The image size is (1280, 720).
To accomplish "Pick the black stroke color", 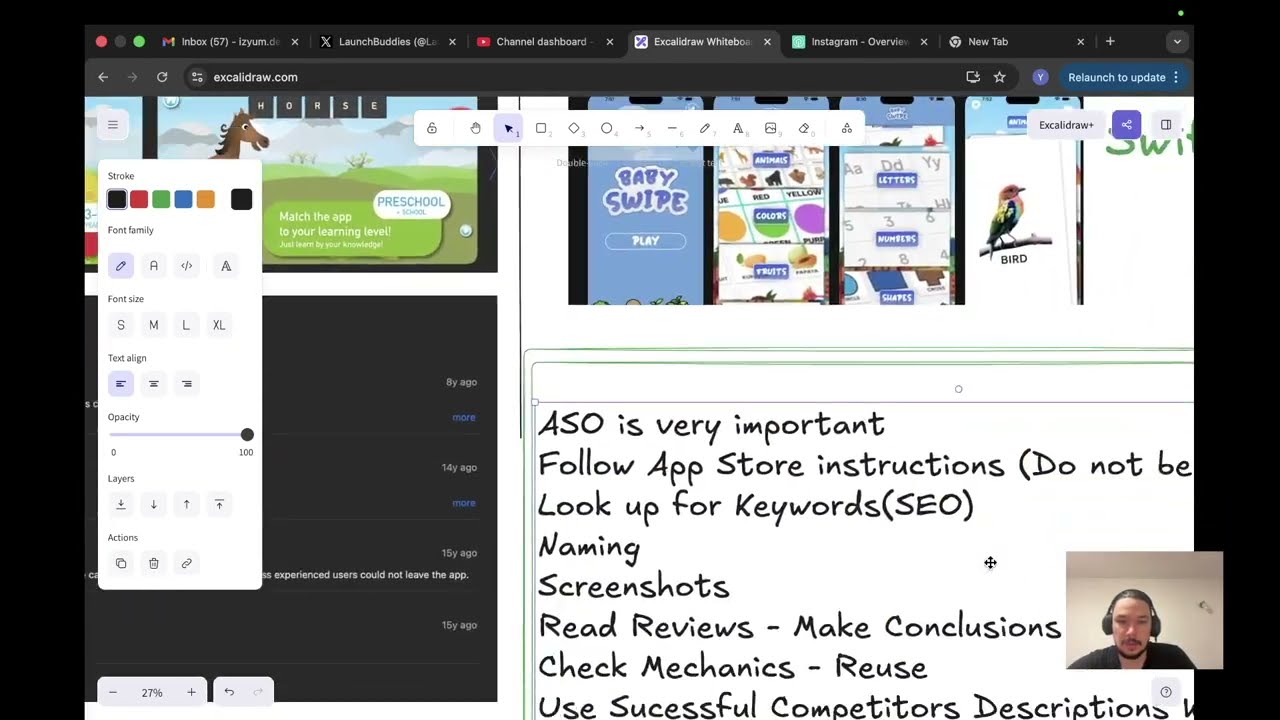I will [x=117, y=199].
